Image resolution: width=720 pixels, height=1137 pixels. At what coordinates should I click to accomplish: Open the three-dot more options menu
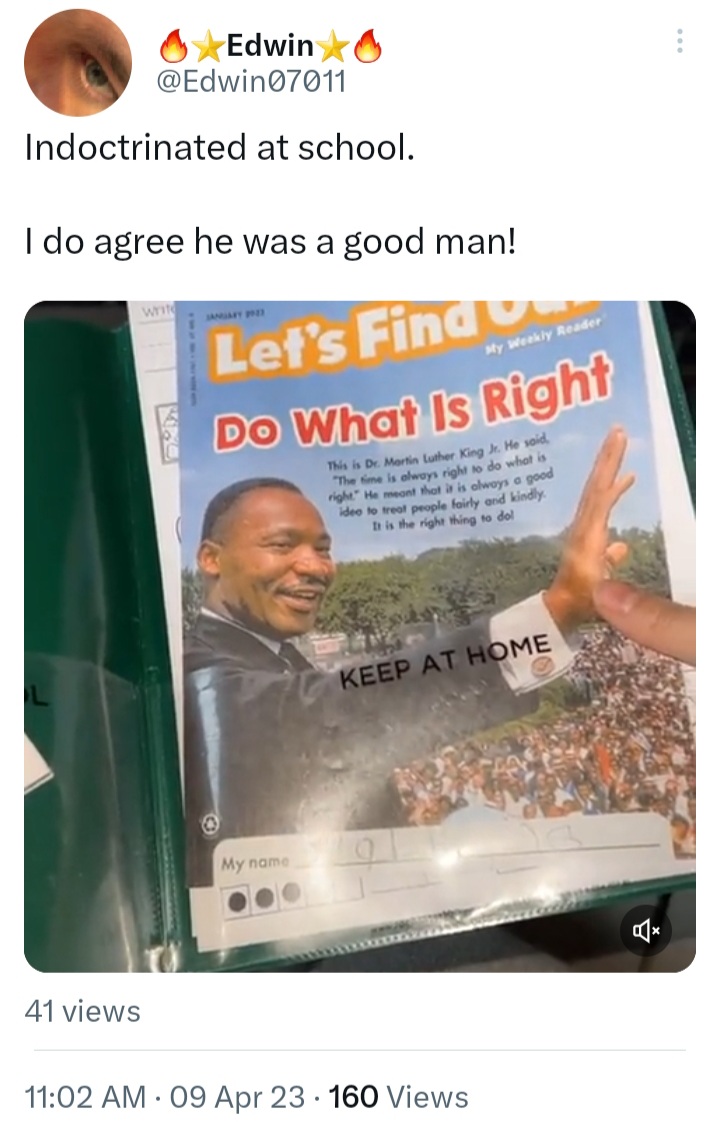click(x=679, y=41)
